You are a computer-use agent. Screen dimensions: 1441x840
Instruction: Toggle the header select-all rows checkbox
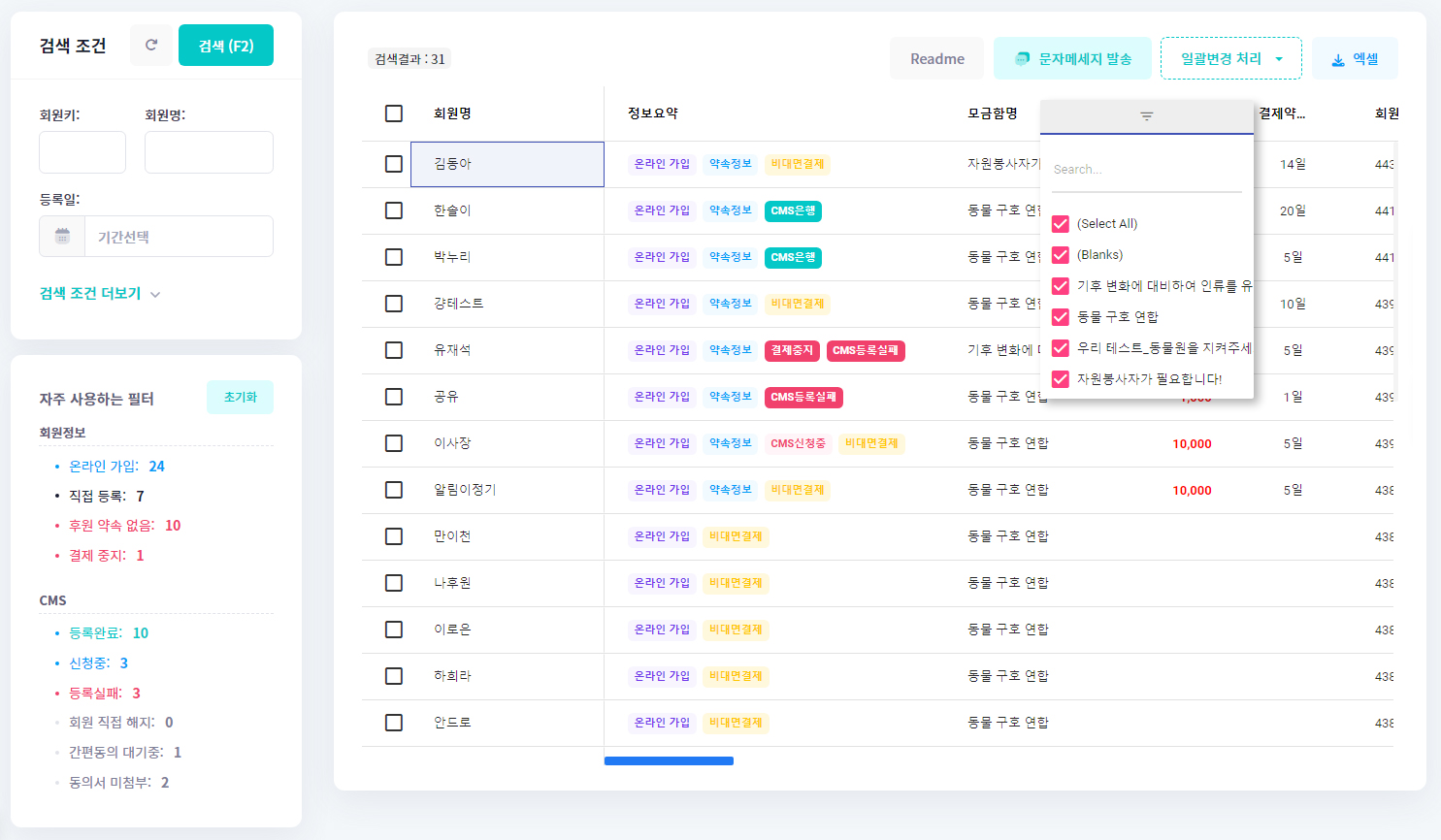click(x=394, y=113)
